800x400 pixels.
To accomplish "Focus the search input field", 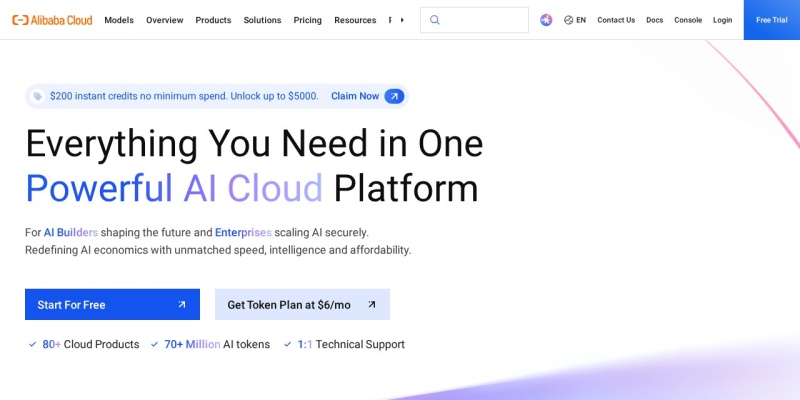I will 474,20.
